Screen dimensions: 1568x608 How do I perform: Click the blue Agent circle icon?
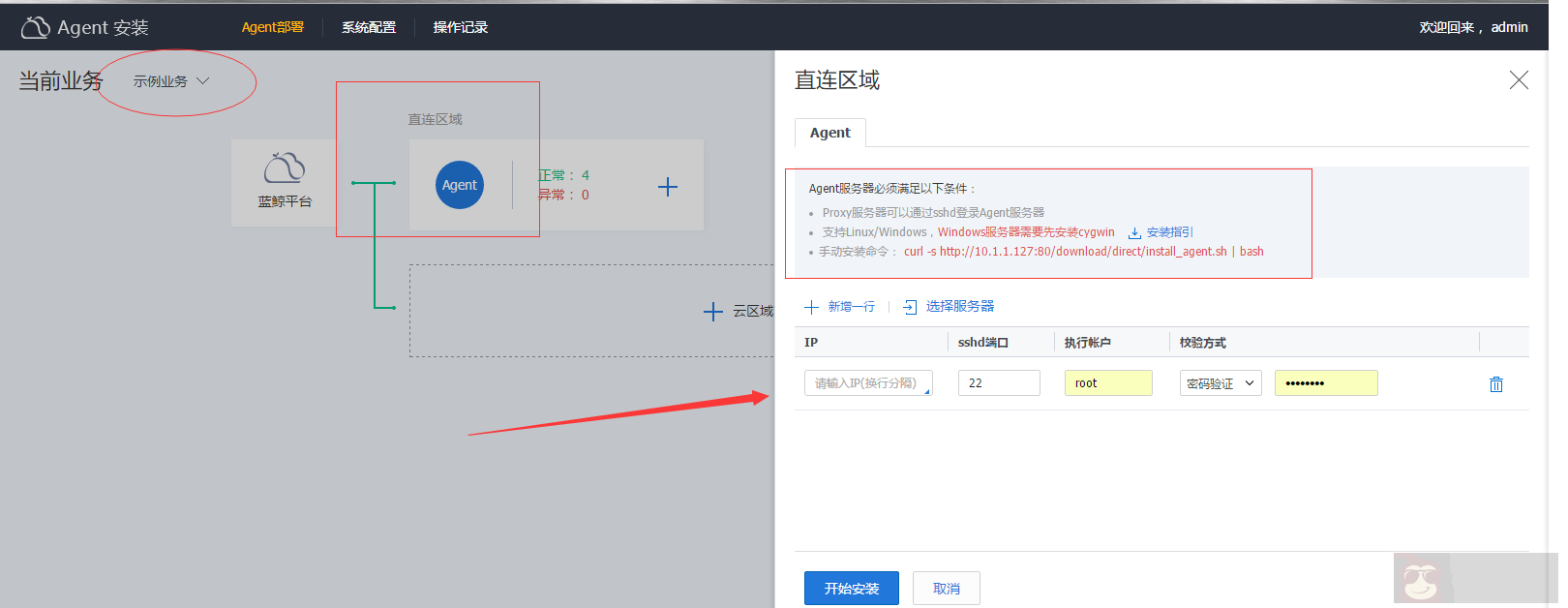(x=460, y=185)
